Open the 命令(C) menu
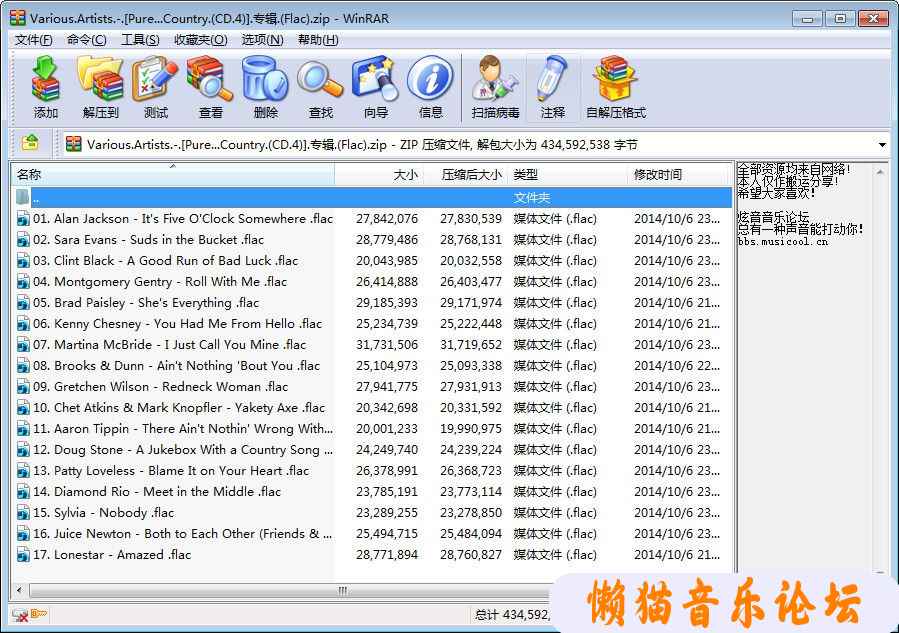 pyautogui.click(x=87, y=40)
